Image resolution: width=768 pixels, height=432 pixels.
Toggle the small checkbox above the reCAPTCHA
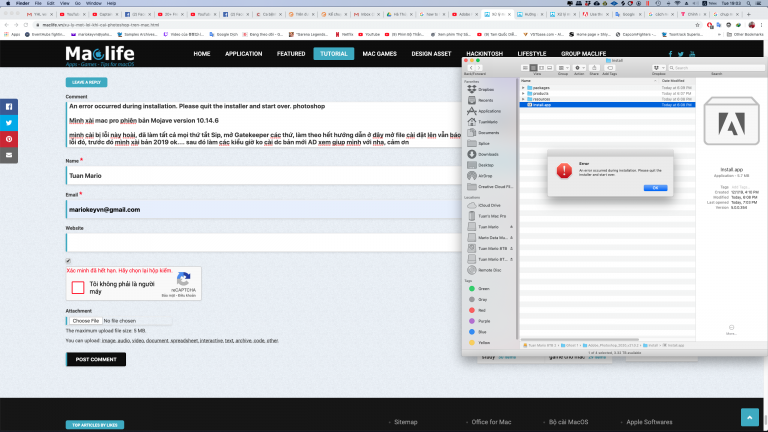coord(68,261)
